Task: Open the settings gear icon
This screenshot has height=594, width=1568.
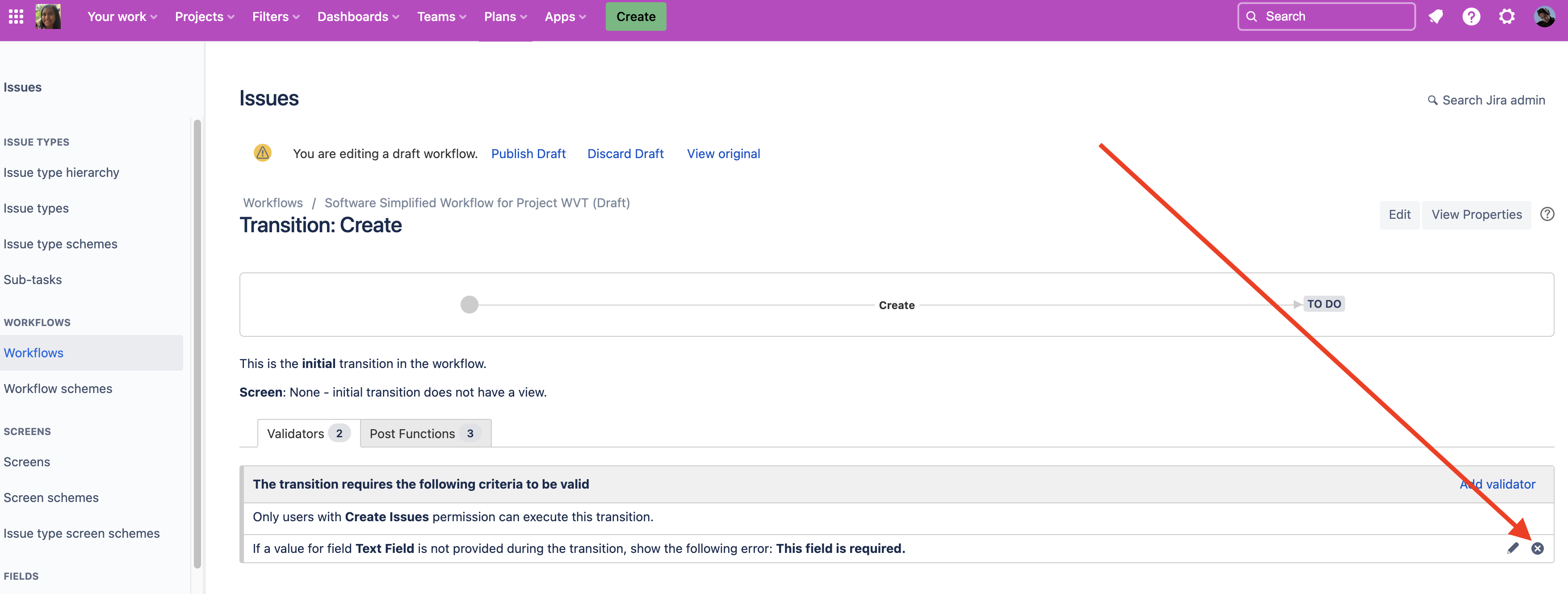Action: [1506, 17]
